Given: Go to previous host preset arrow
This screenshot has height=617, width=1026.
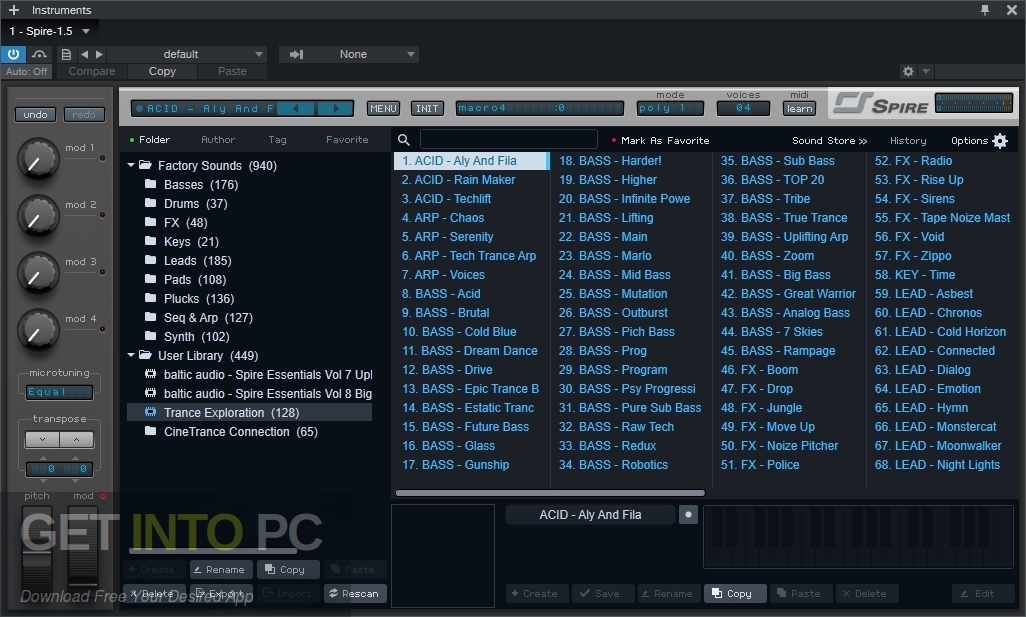Looking at the screenshot, I should (84, 54).
